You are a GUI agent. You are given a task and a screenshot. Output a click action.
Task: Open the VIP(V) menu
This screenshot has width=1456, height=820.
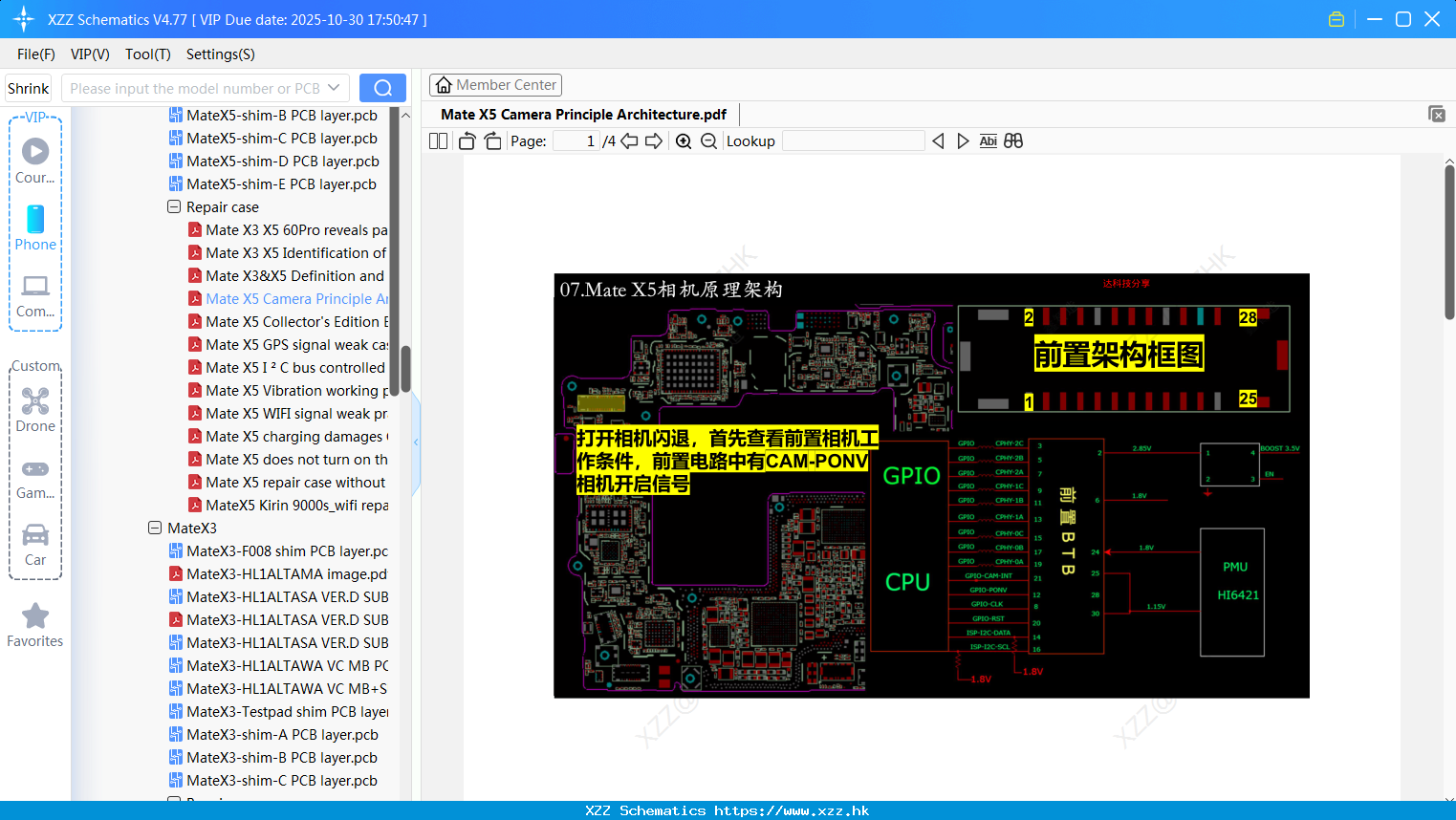coord(90,54)
